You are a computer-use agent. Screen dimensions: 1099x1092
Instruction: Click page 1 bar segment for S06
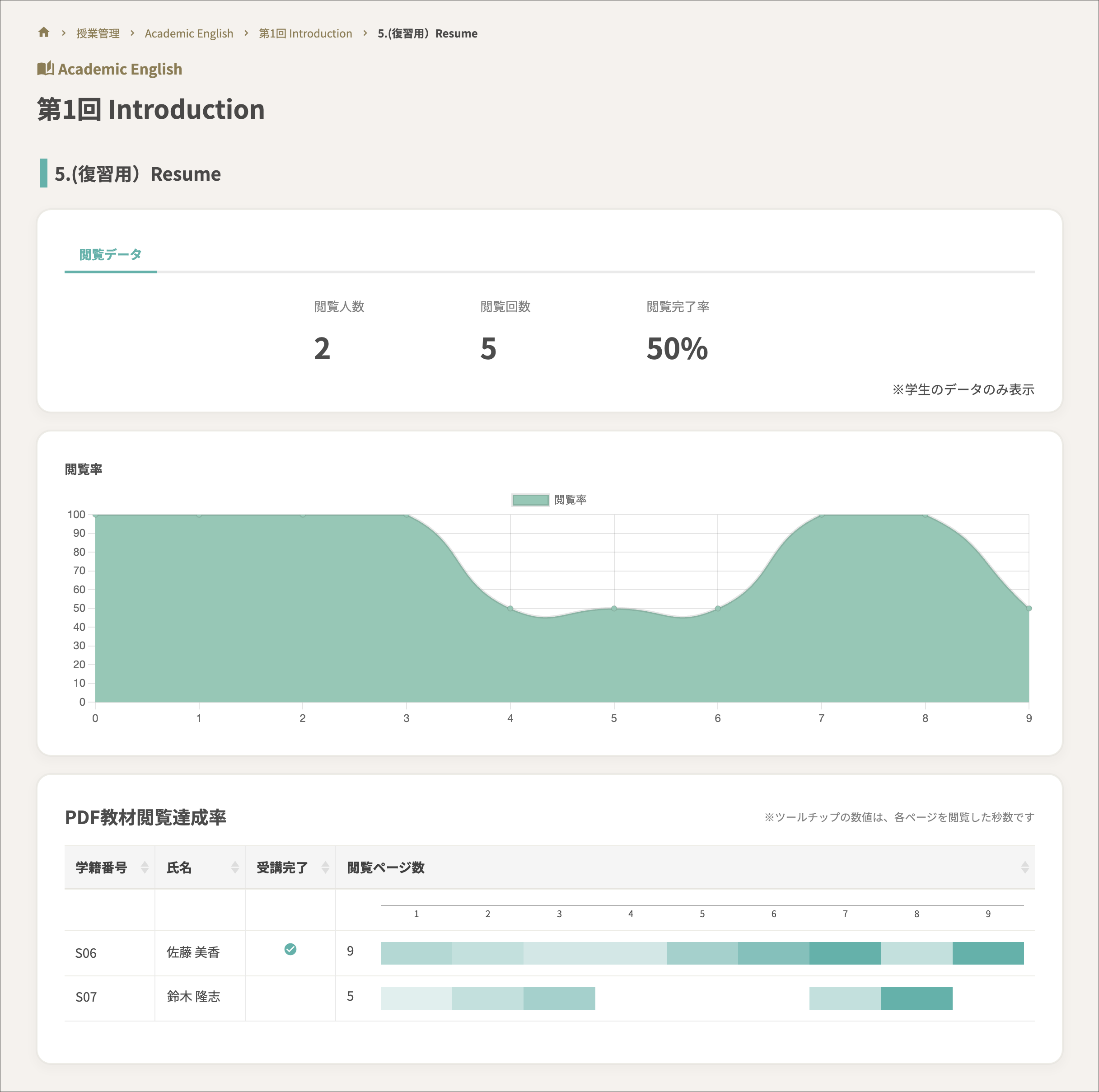click(416, 953)
